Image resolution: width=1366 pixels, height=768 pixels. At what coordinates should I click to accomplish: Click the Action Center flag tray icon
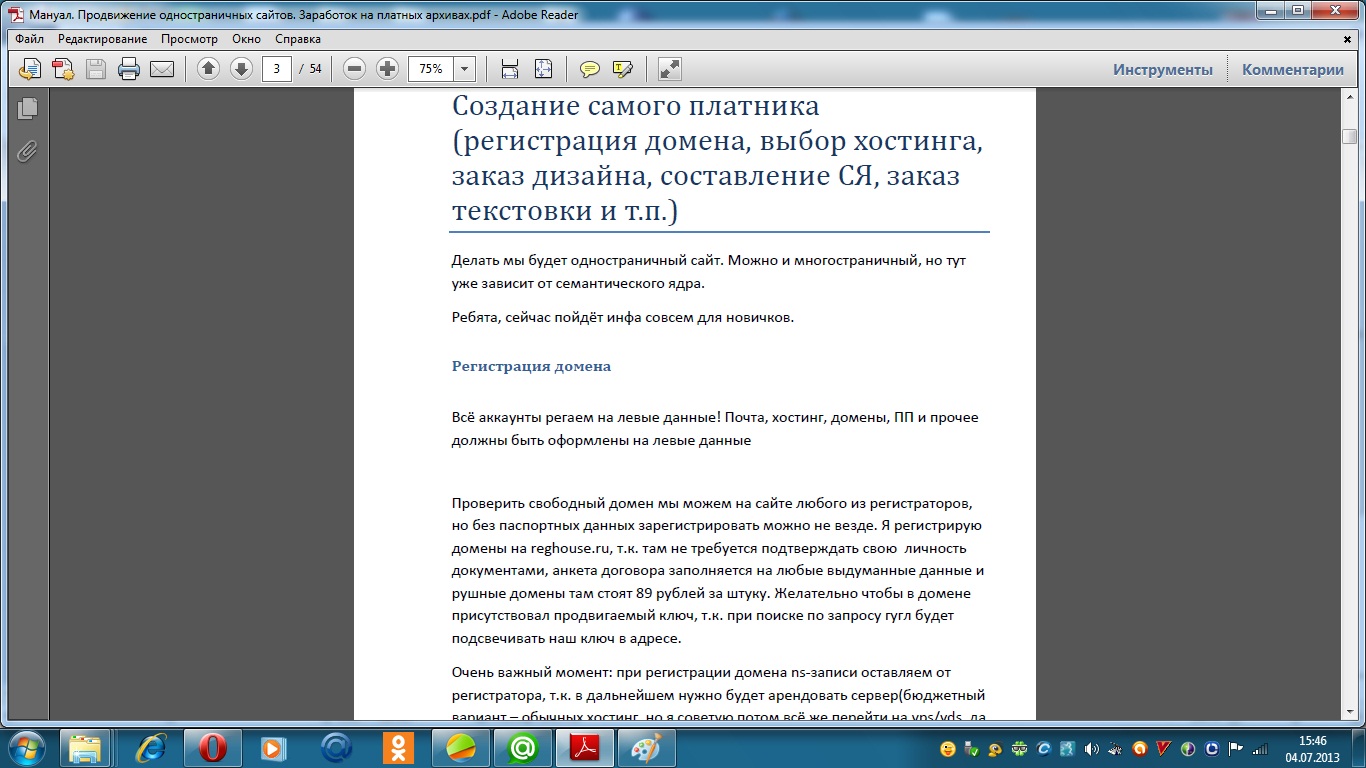[x=1236, y=748]
